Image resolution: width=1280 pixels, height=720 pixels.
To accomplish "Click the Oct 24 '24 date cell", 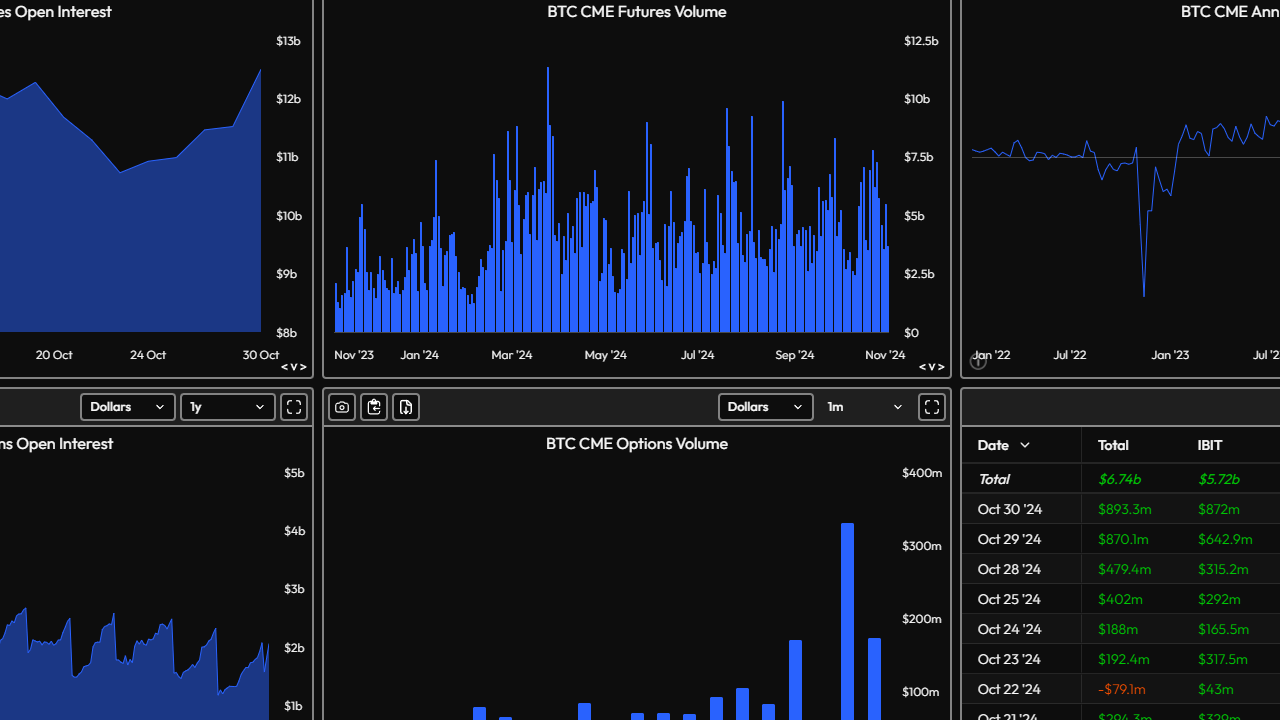I will pos(1010,629).
